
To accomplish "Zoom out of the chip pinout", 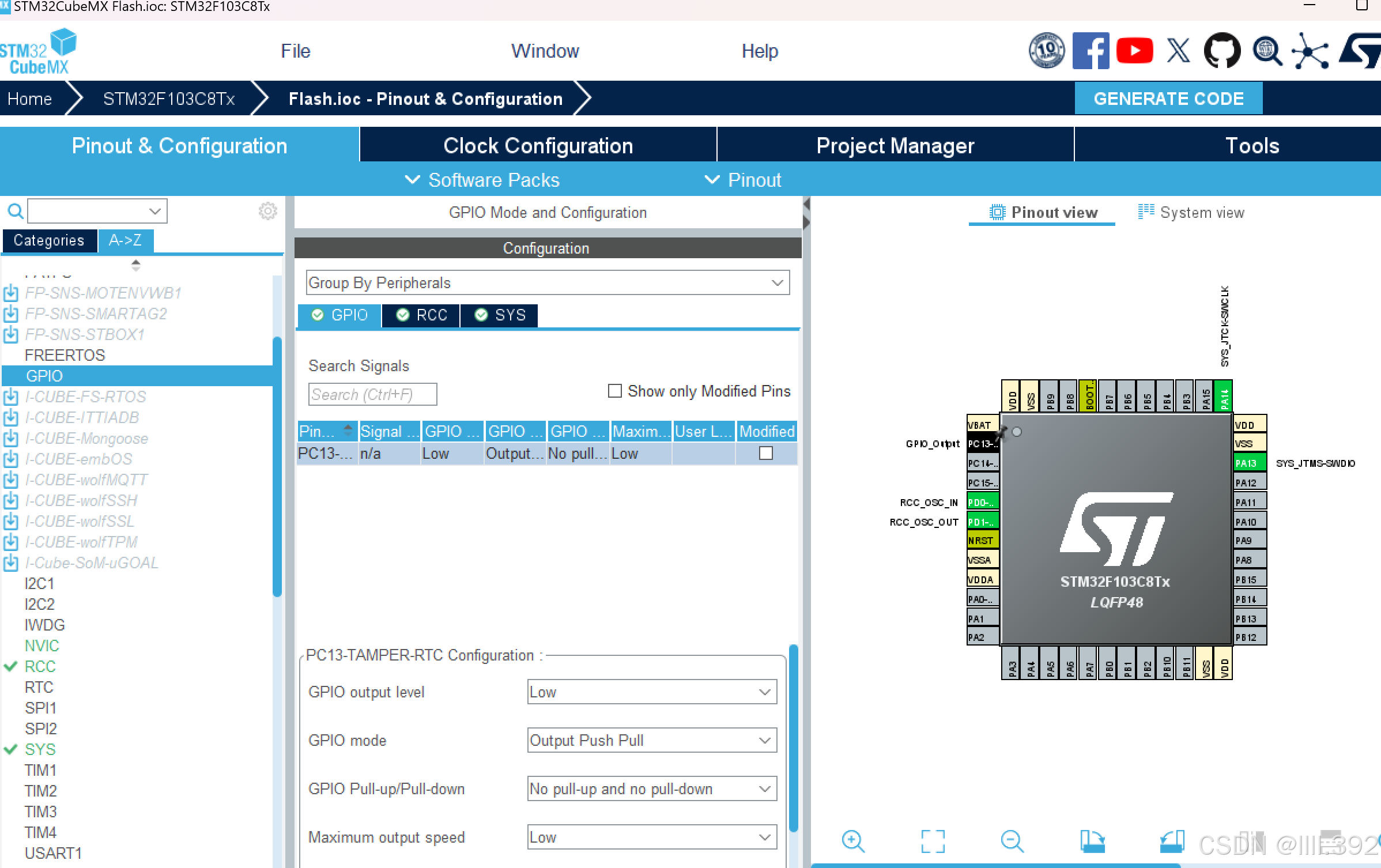I will pyautogui.click(x=1012, y=841).
